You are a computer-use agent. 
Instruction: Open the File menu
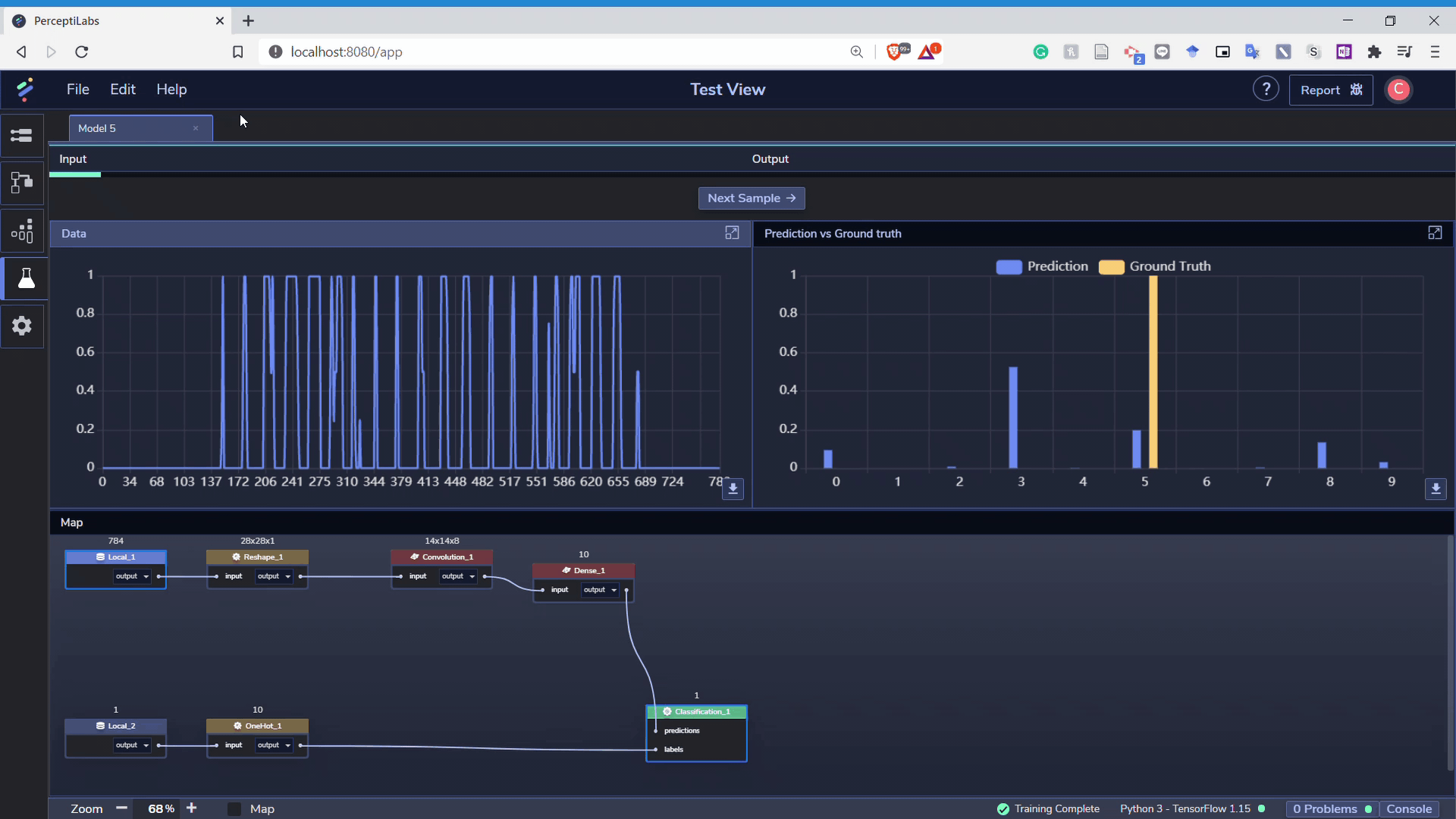(x=77, y=89)
